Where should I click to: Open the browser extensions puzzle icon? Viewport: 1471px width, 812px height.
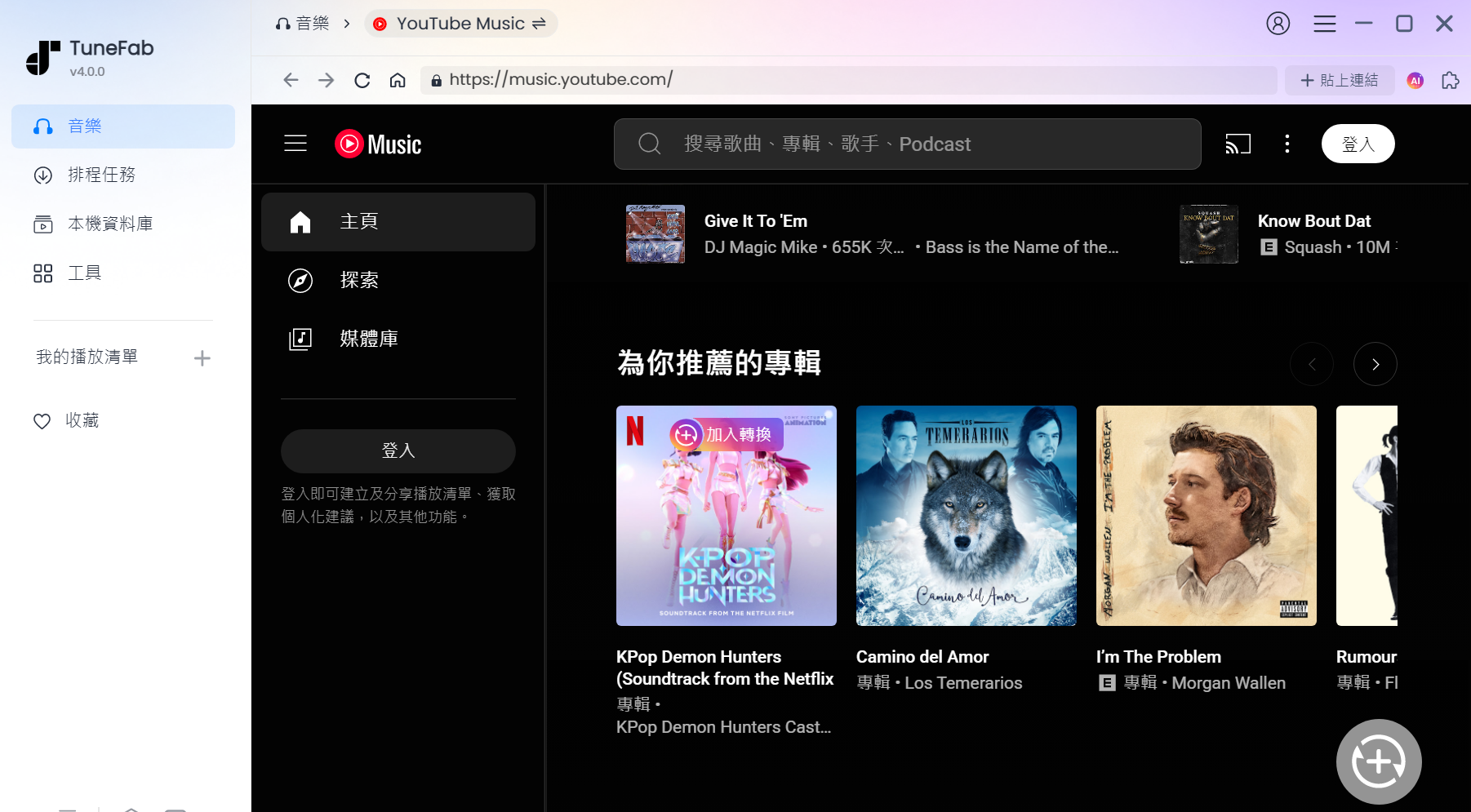(x=1451, y=80)
